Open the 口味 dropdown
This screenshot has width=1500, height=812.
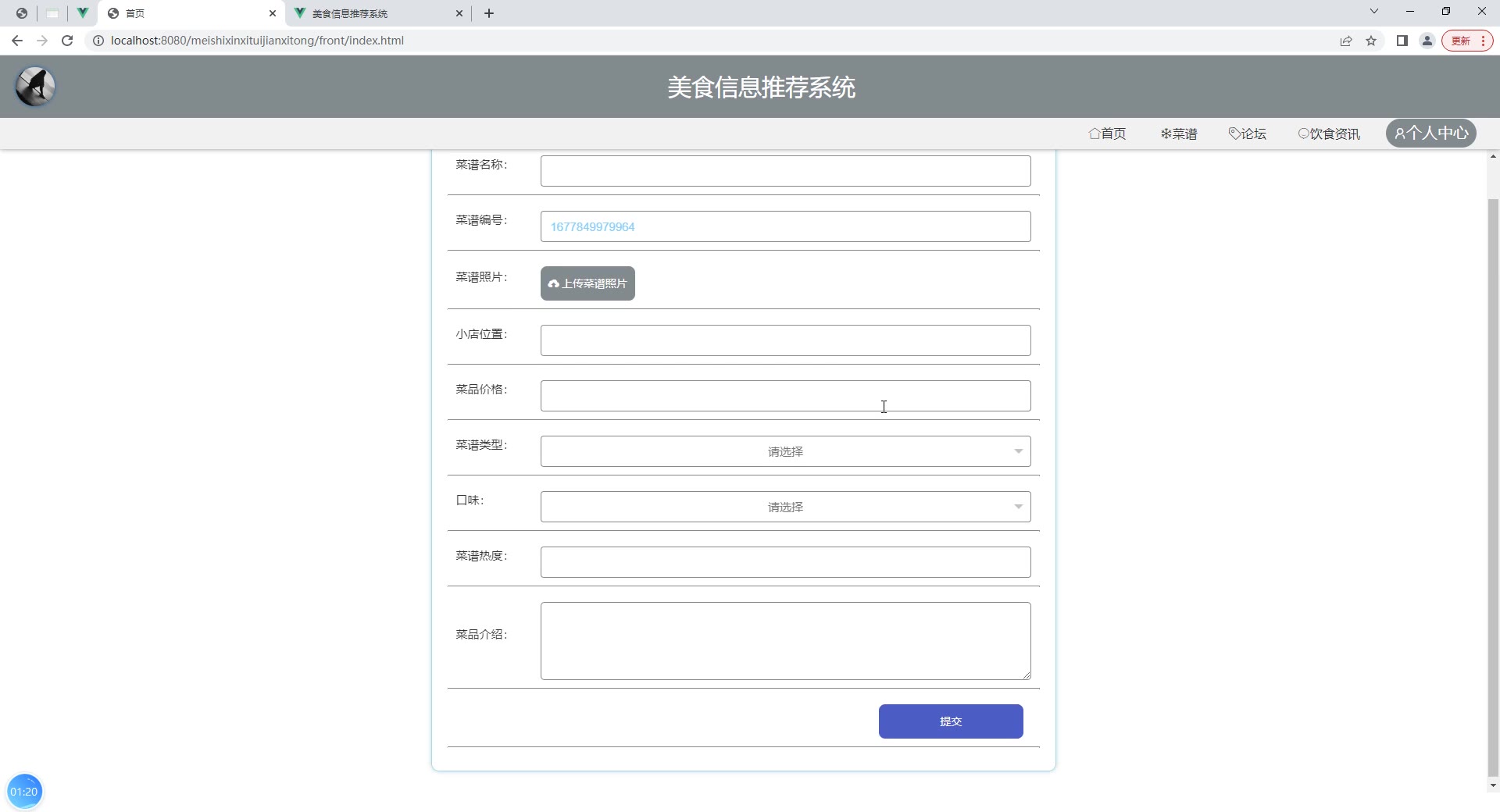pos(785,507)
